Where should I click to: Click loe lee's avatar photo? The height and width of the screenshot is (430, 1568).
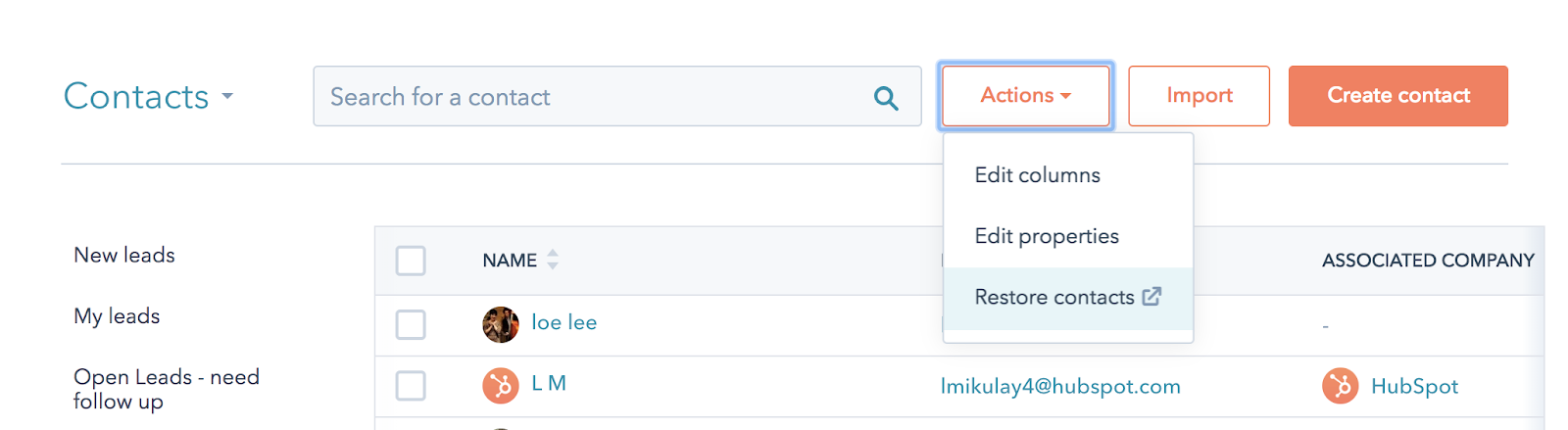501,324
